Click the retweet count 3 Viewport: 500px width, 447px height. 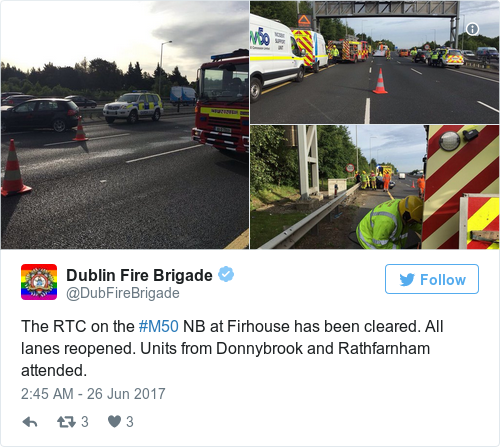[x=85, y=422]
